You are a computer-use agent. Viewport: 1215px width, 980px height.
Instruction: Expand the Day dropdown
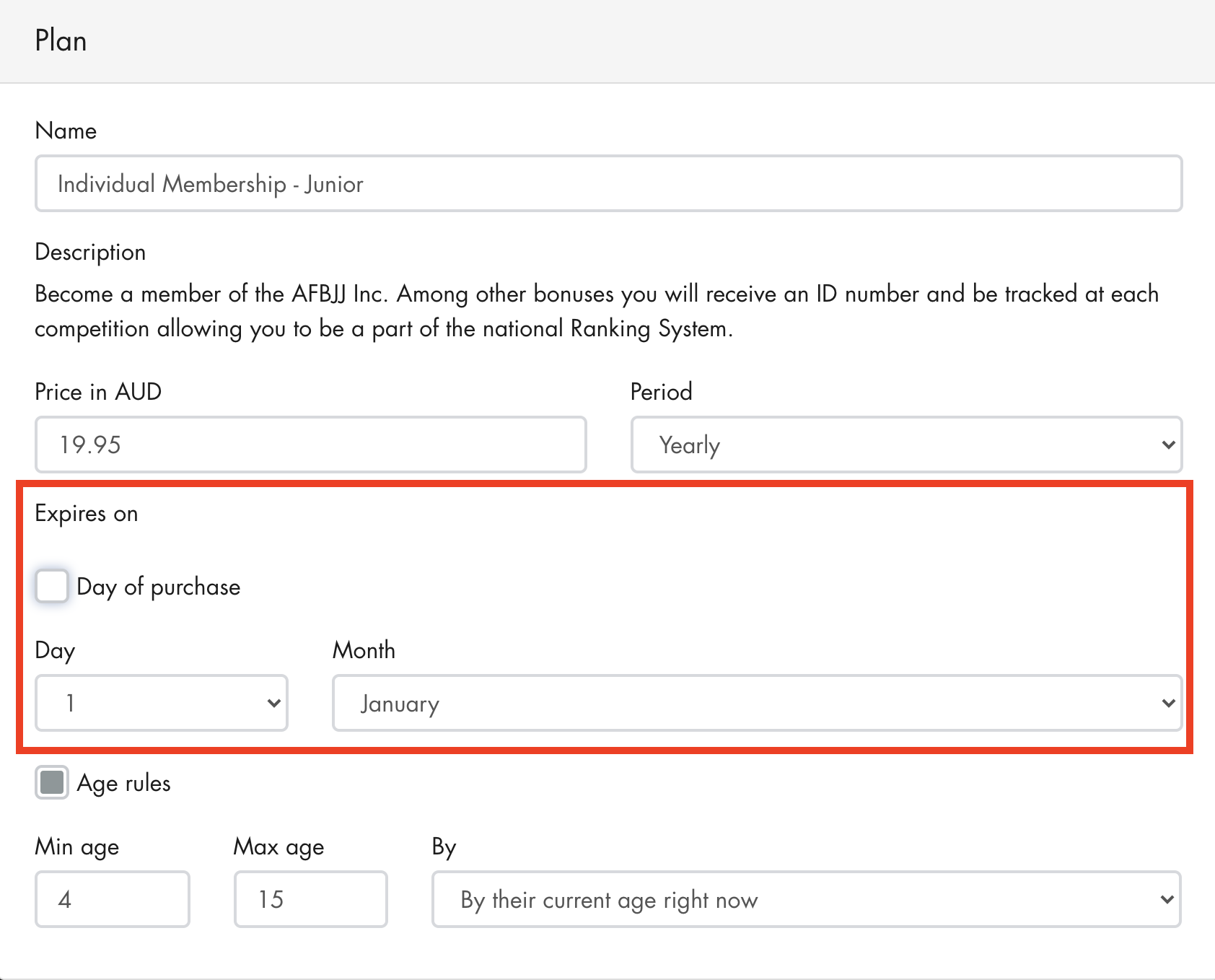point(162,703)
